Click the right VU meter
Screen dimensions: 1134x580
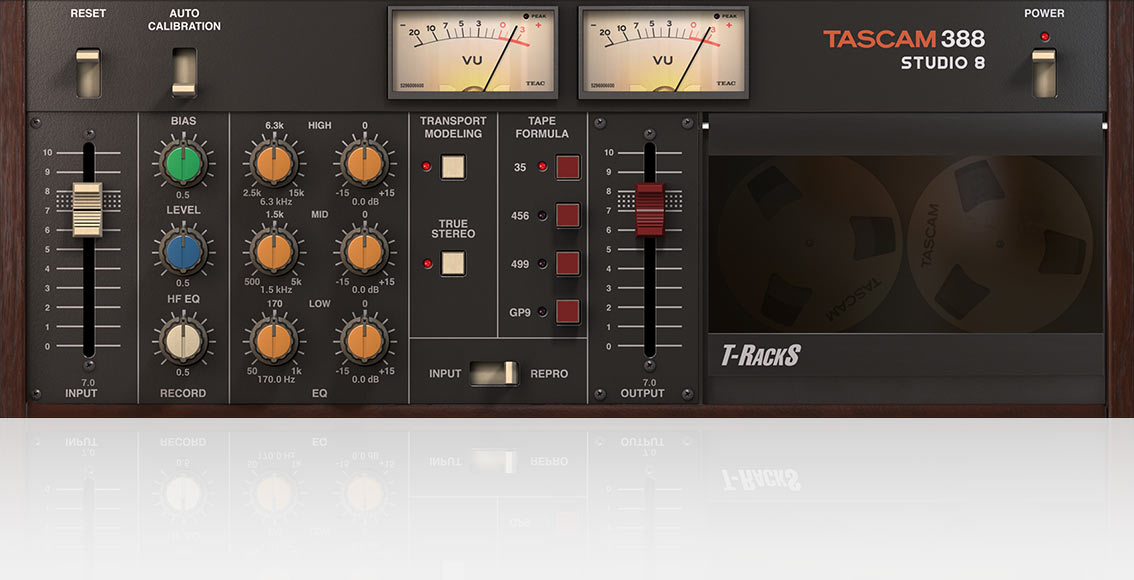[x=663, y=52]
